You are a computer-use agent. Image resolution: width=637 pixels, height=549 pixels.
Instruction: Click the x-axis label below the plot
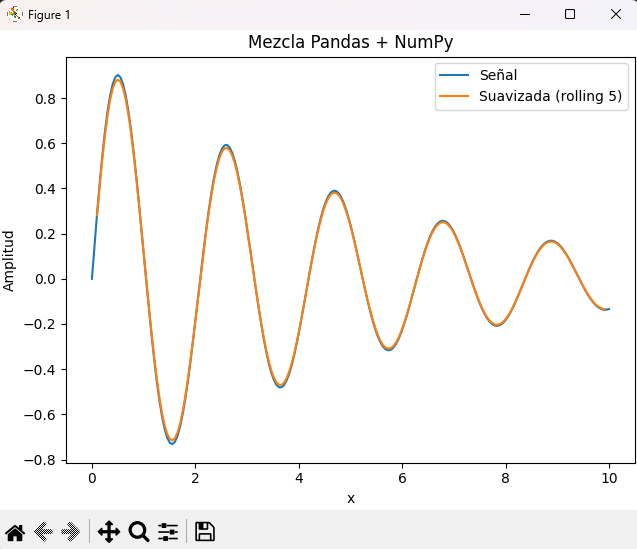(x=350, y=498)
